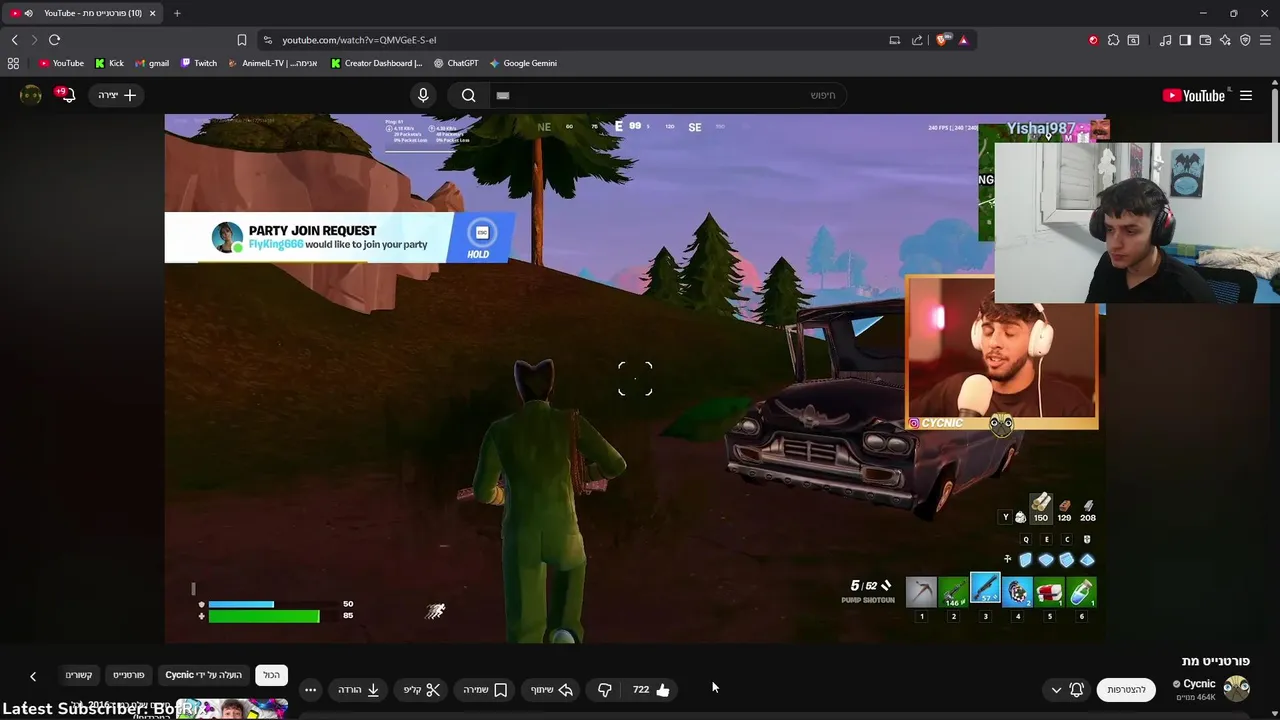
Task: Open the AnimeIL-TV bookmark
Action: (x=272, y=63)
